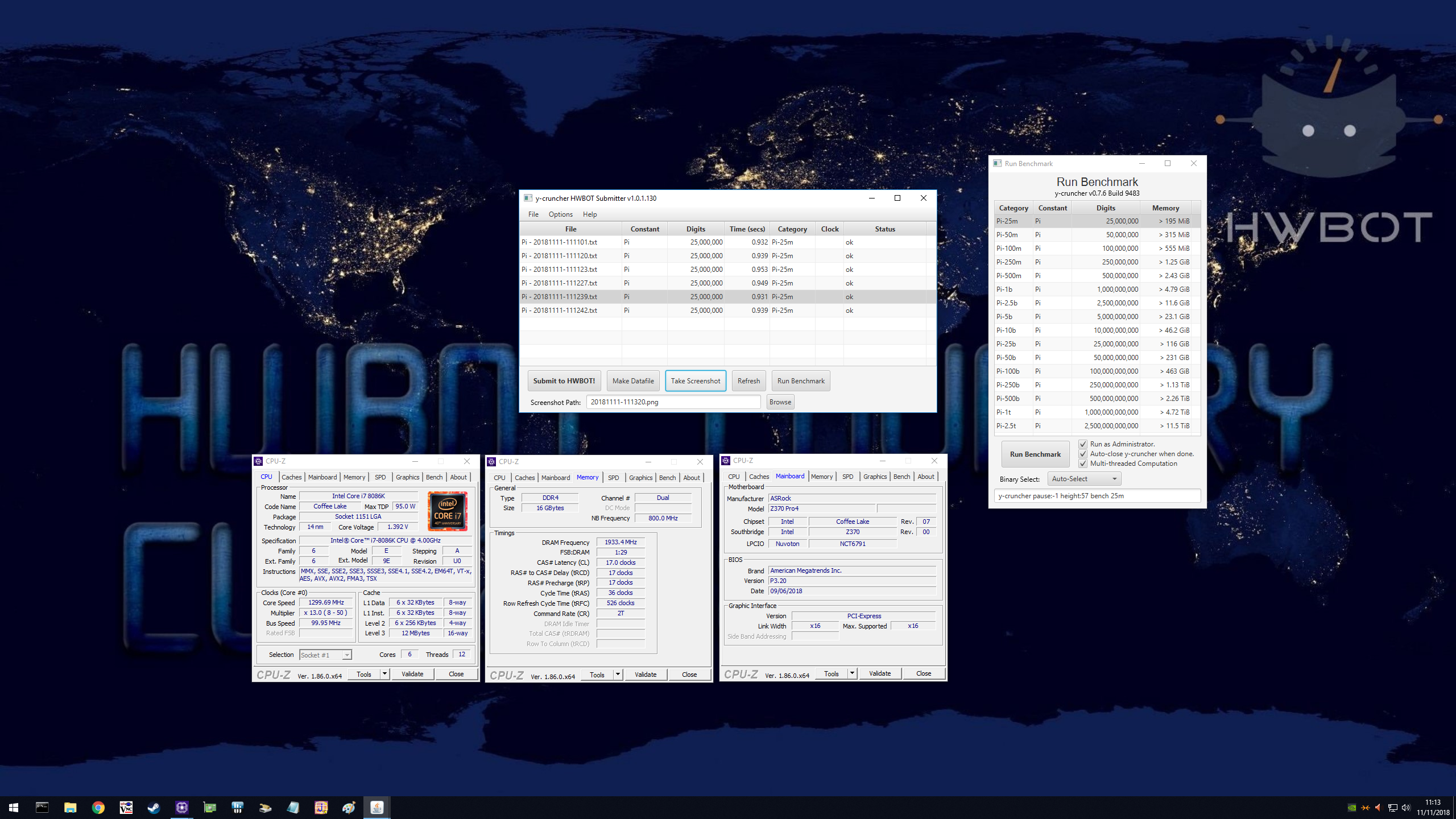Open the Paint palette taskbar icon
Image resolution: width=1456 pixels, height=819 pixels.
click(x=349, y=807)
